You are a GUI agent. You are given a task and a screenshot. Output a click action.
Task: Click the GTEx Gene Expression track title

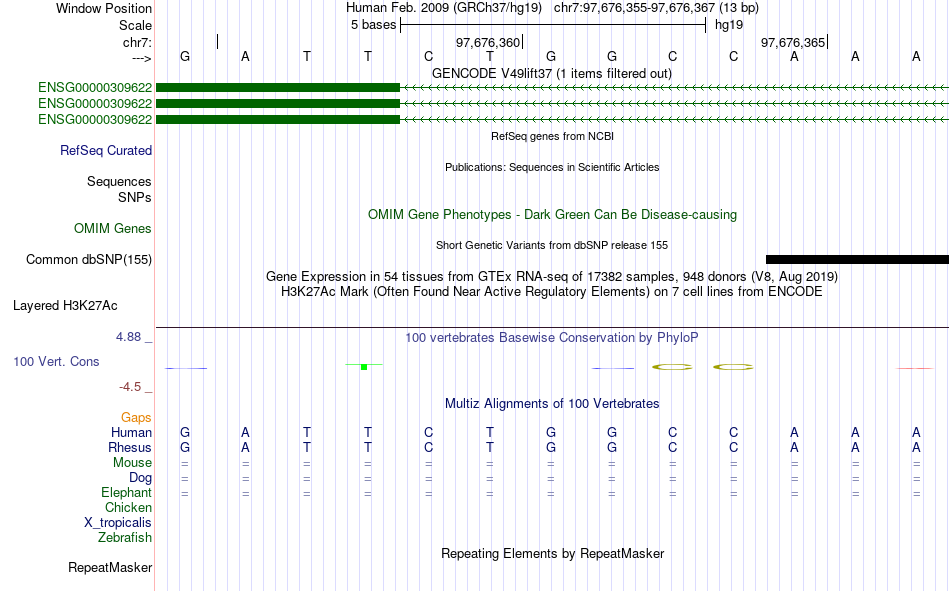point(552,276)
